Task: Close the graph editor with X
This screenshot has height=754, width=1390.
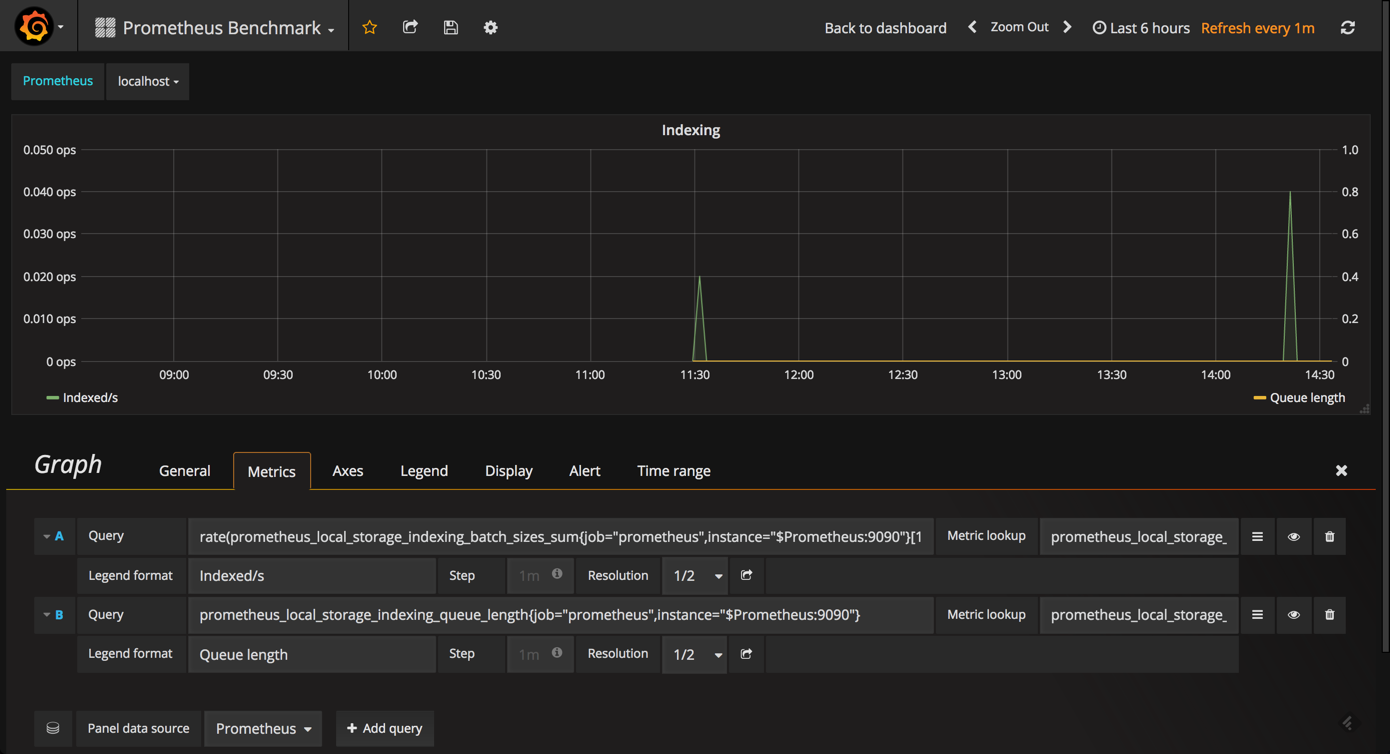Action: pos(1342,470)
